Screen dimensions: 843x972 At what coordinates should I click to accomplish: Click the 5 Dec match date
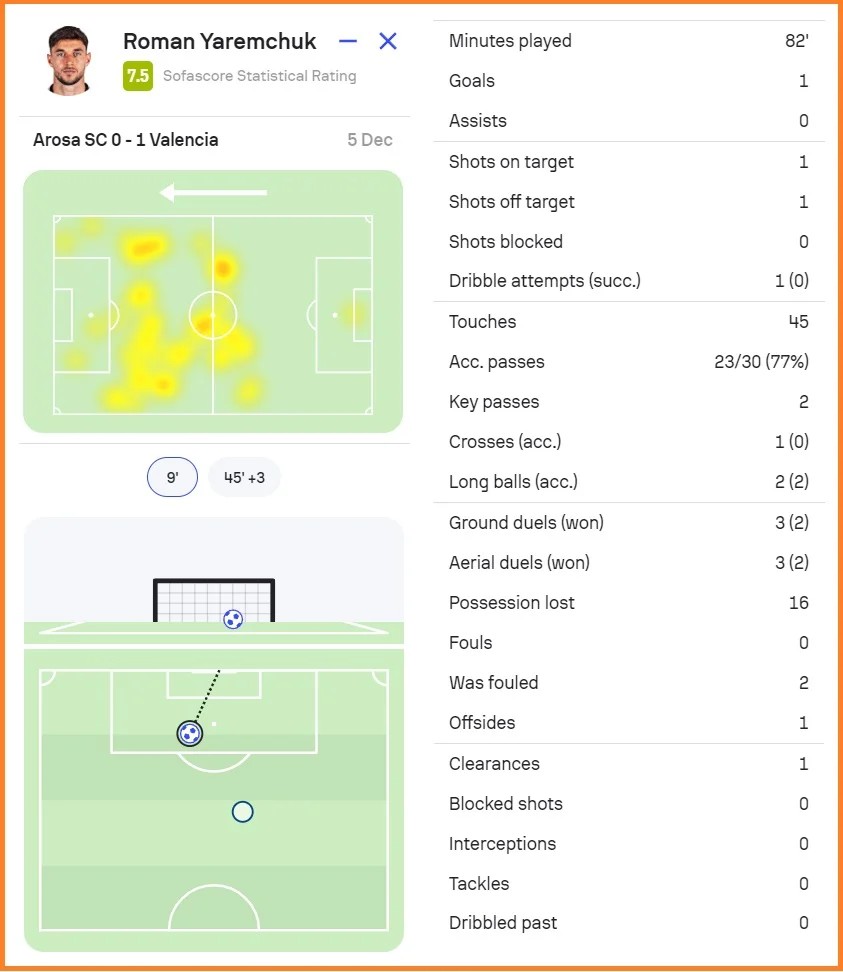click(x=370, y=140)
